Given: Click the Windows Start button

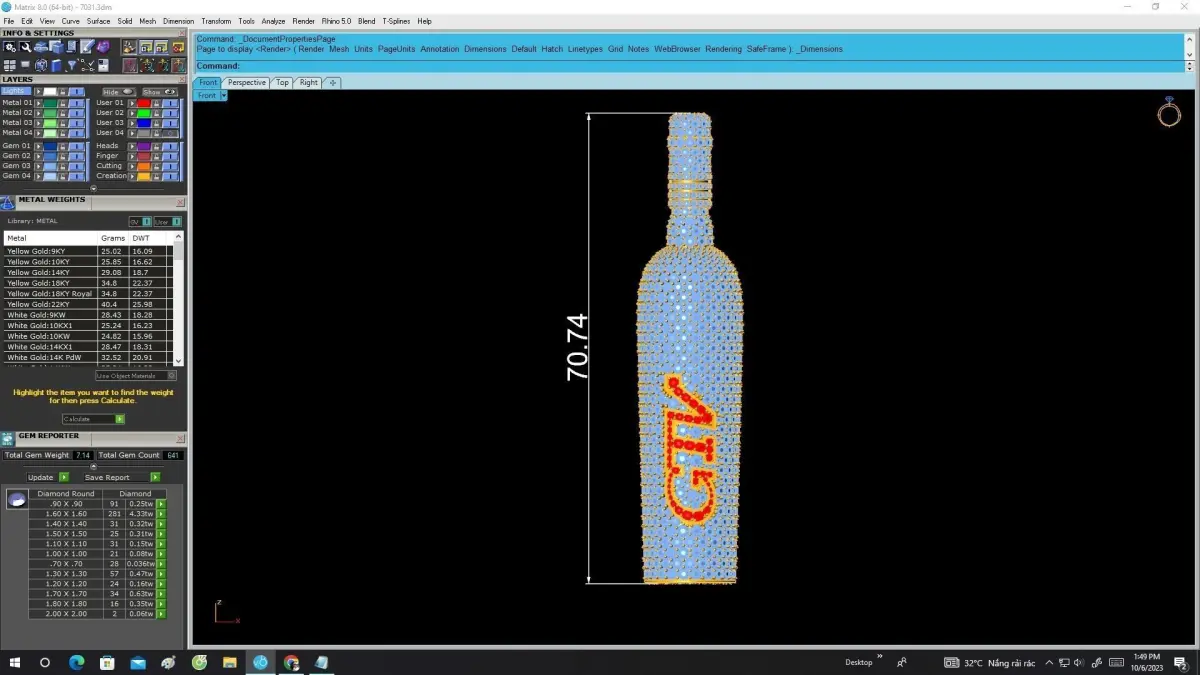Looking at the screenshot, I should point(15,662).
